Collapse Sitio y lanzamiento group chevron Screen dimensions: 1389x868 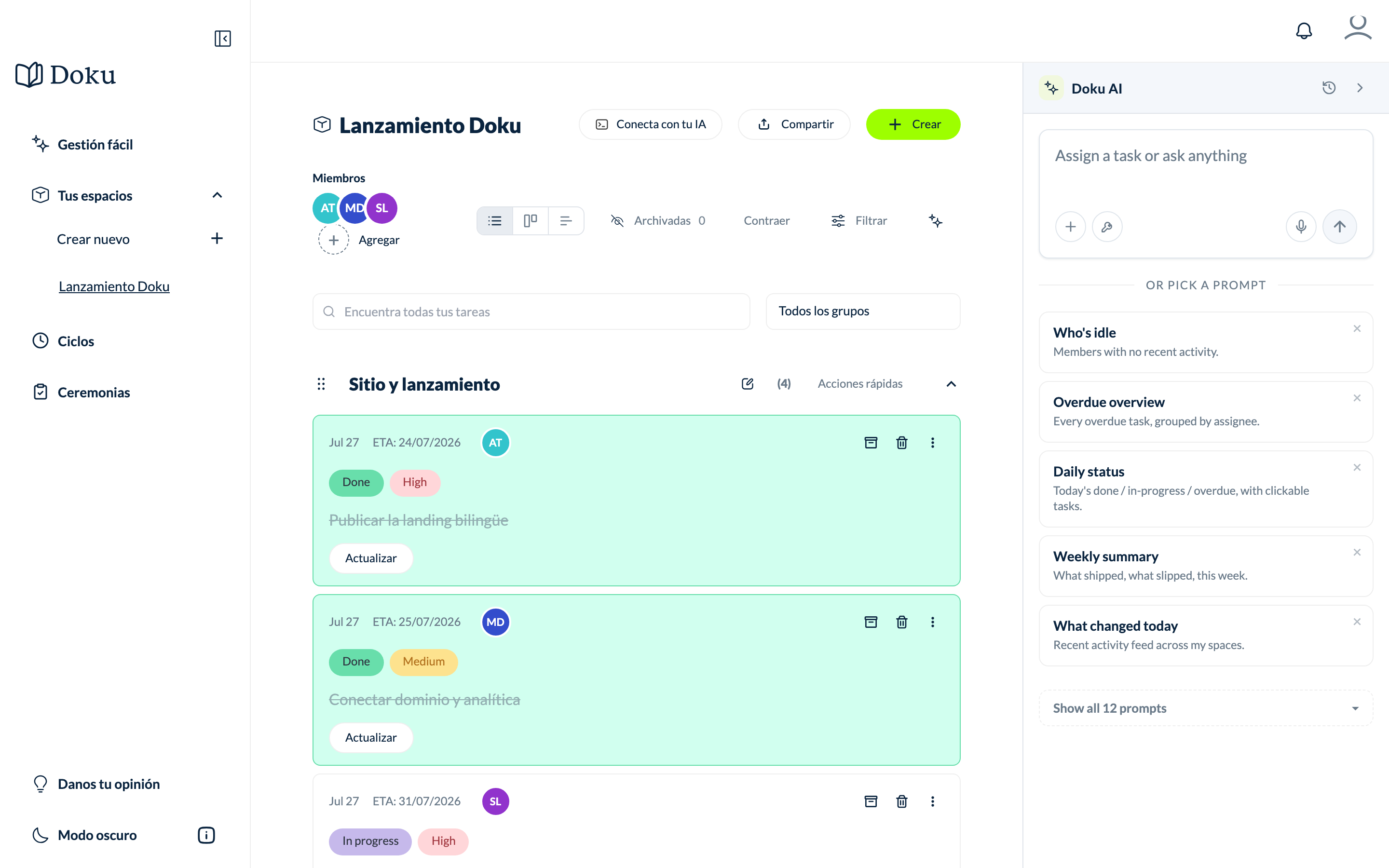pyautogui.click(x=951, y=383)
